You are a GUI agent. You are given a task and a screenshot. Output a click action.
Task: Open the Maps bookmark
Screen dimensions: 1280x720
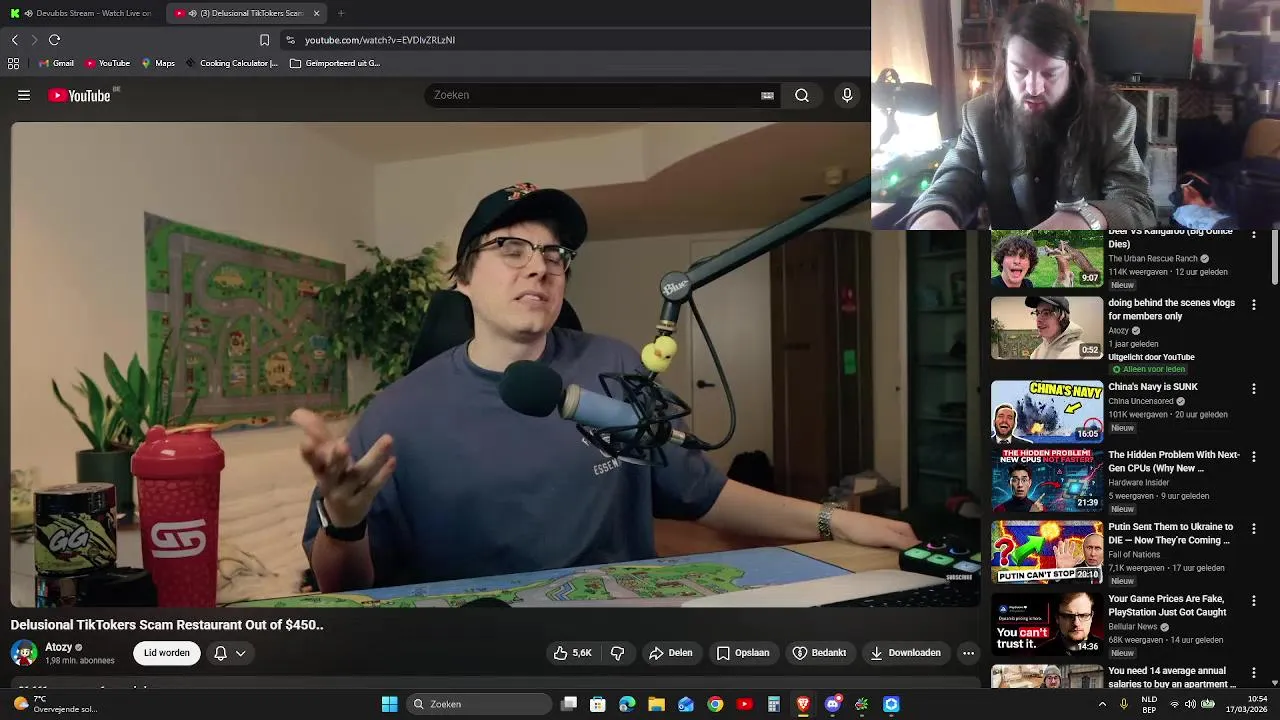pos(158,63)
